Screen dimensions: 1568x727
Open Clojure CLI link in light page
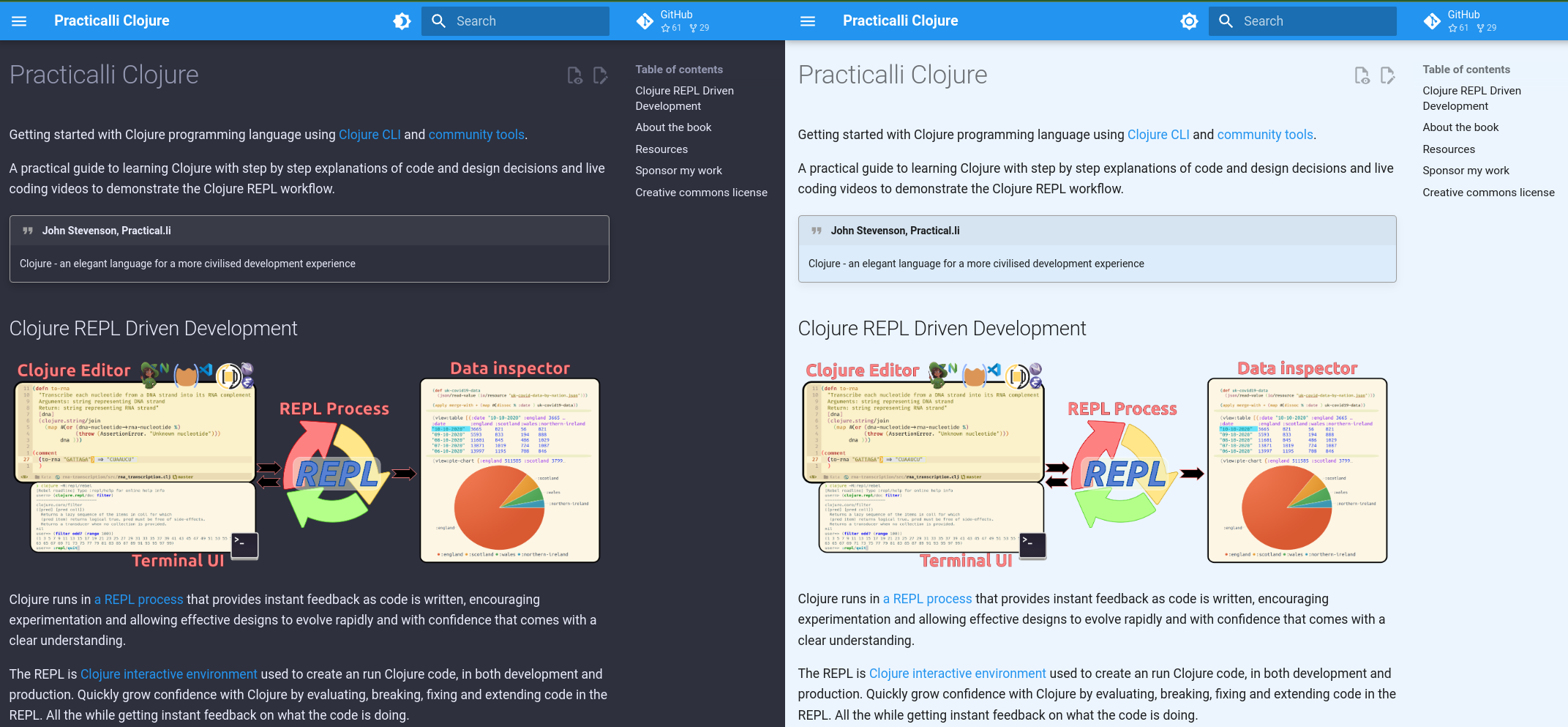click(x=1158, y=135)
